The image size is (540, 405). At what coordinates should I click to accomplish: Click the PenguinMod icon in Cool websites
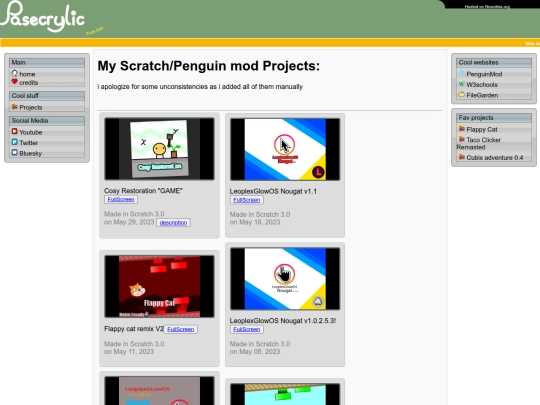(x=461, y=73)
